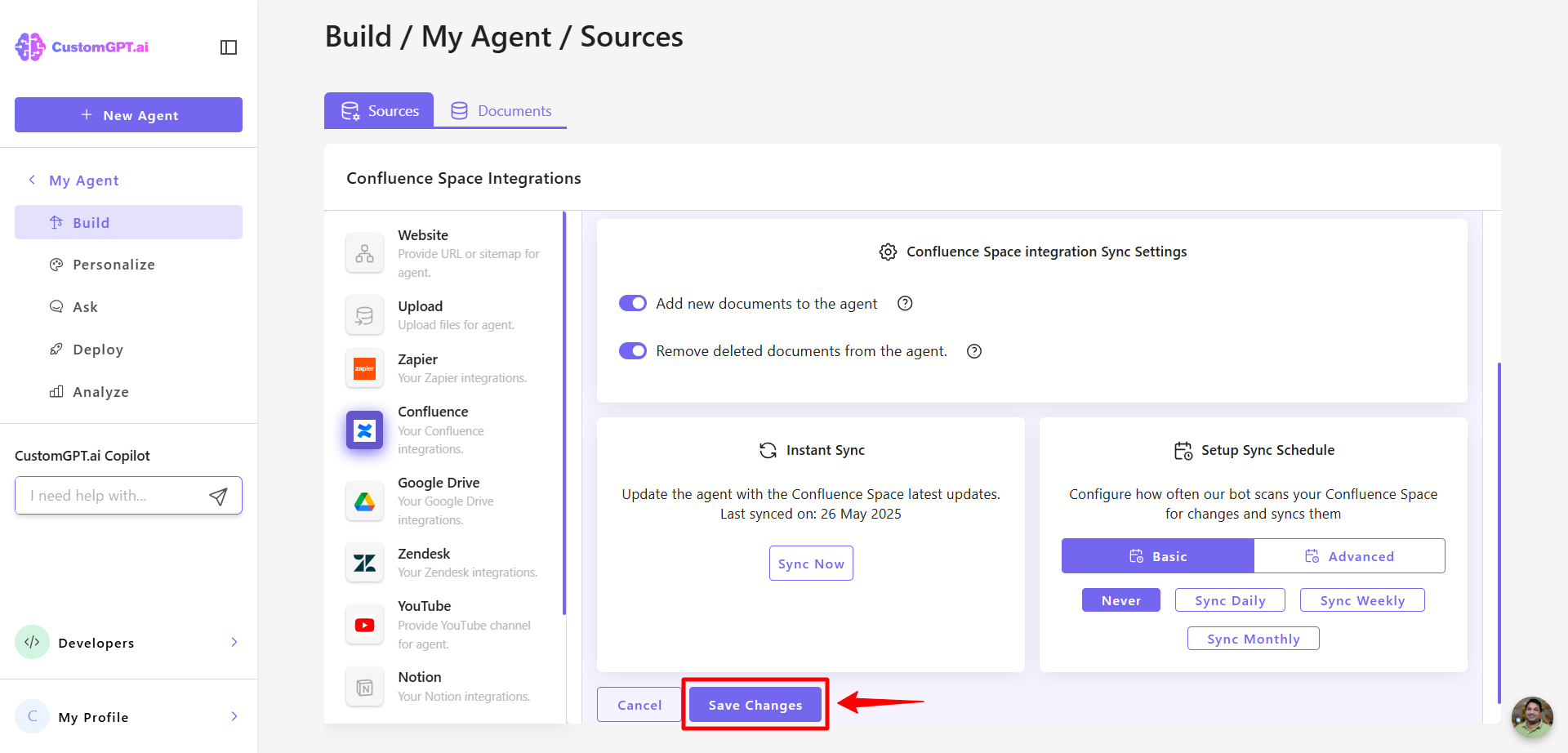Click the Analyze chart icon

(56, 392)
